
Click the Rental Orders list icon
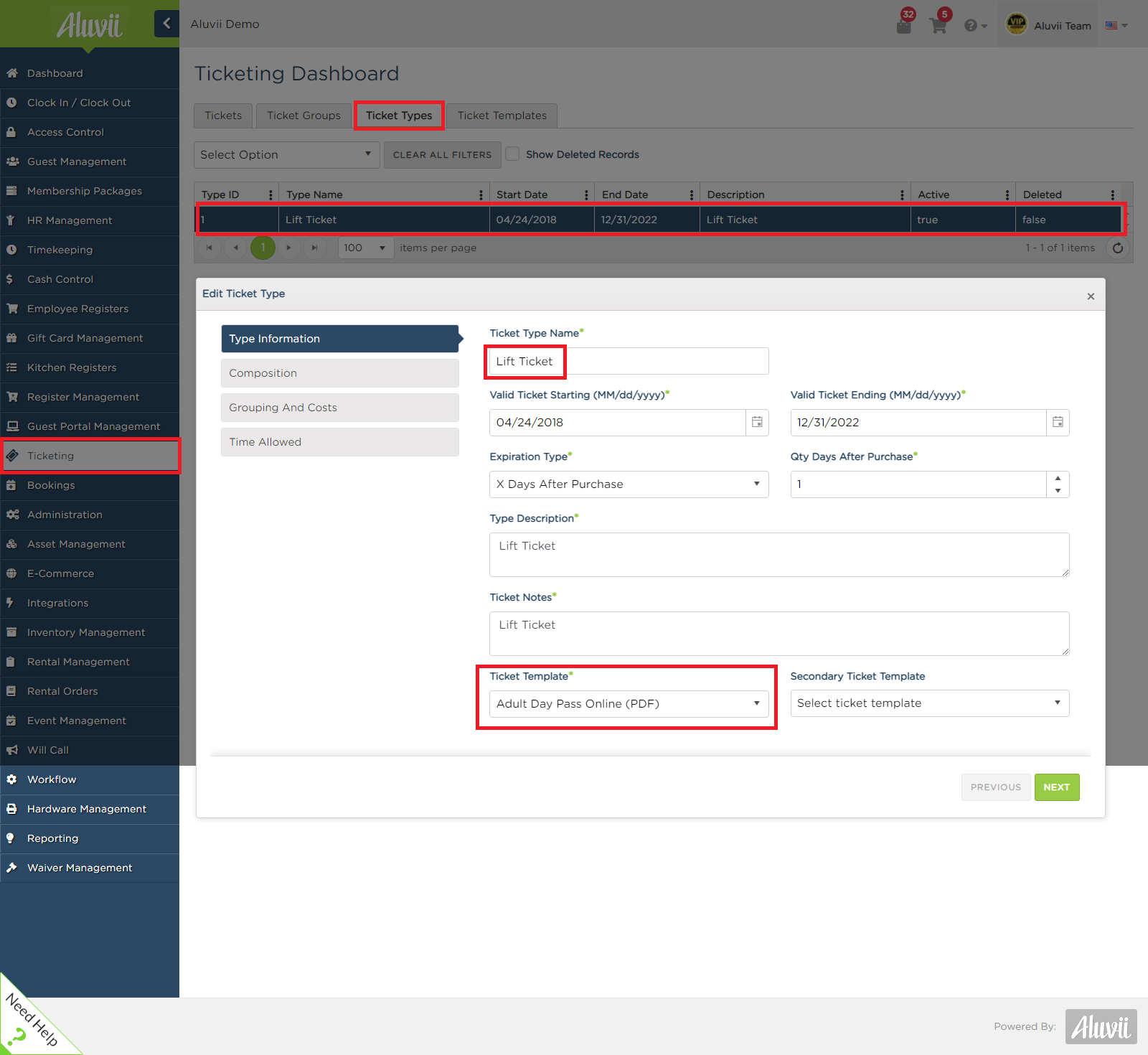11,691
